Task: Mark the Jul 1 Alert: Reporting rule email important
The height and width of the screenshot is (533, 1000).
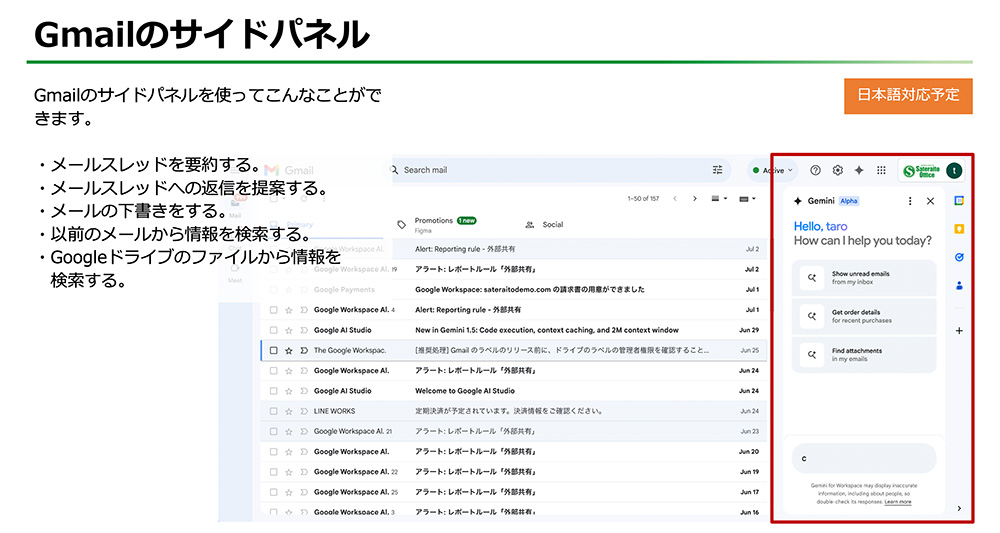Action: [304, 310]
